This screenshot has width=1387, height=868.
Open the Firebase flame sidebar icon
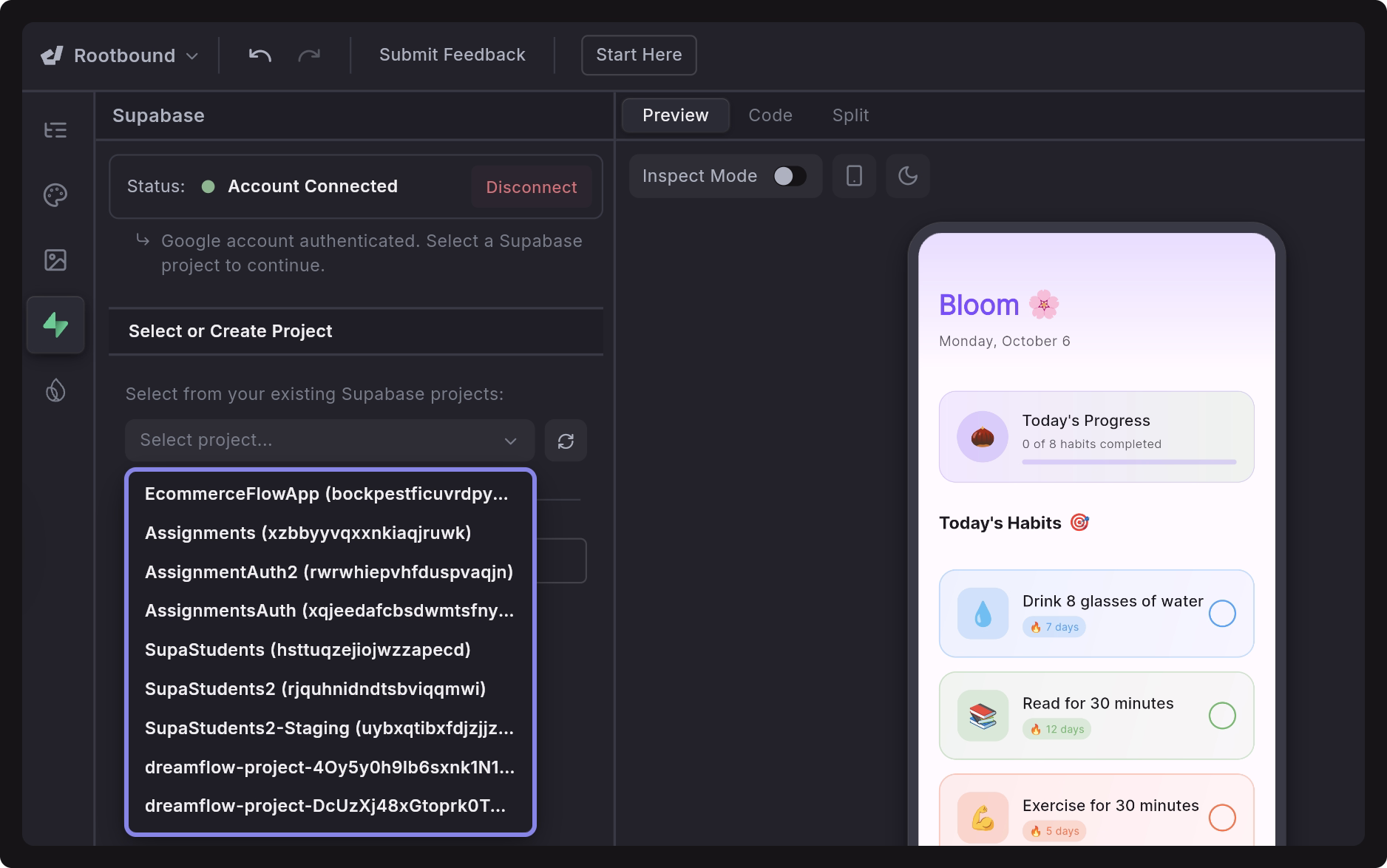[55, 390]
